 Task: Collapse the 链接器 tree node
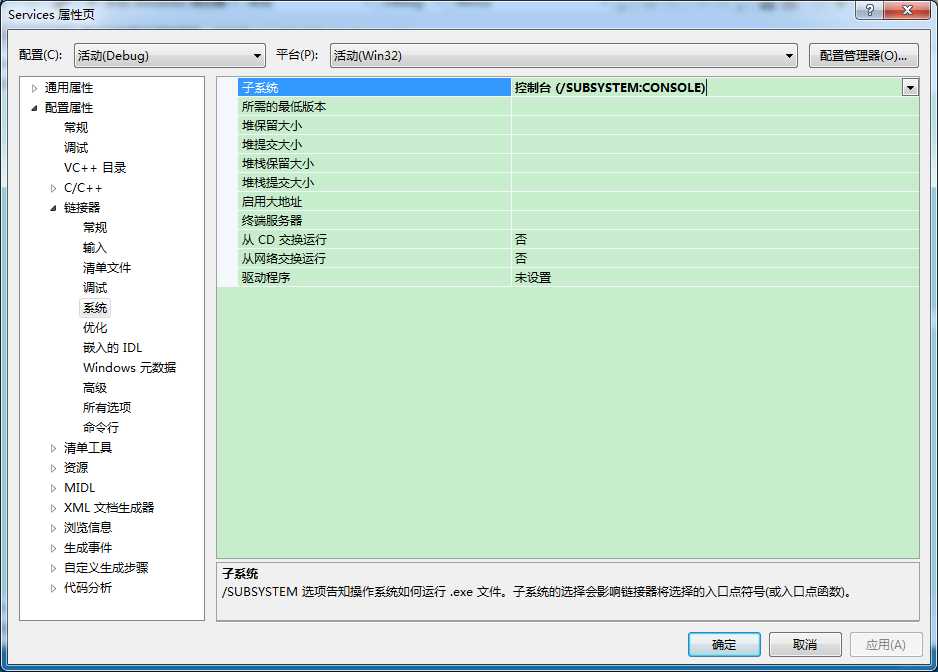(x=53, y=208)
